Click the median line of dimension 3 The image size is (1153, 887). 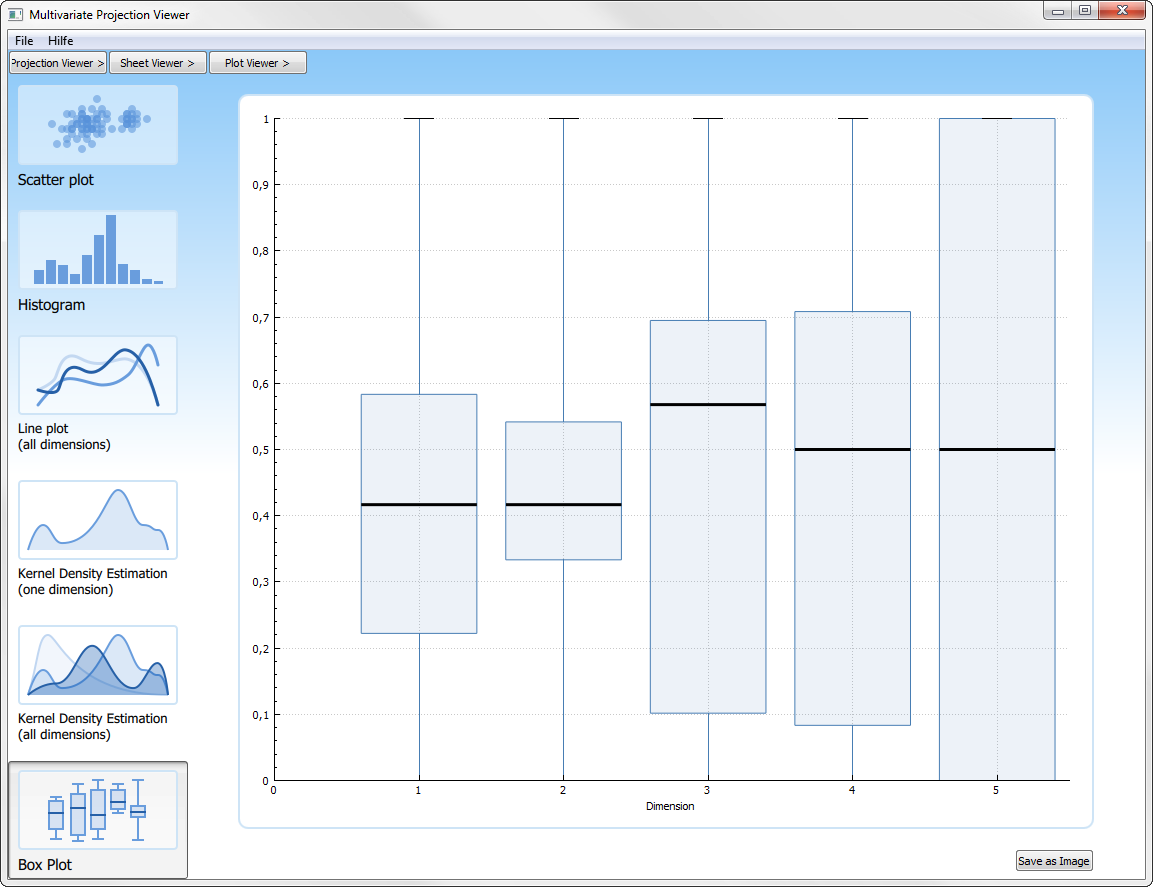(x=708, y=405)
